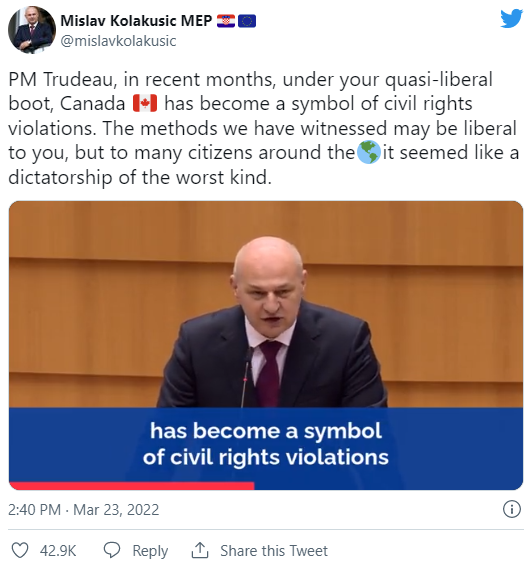Open the tweet info icon

coord(512,509)
